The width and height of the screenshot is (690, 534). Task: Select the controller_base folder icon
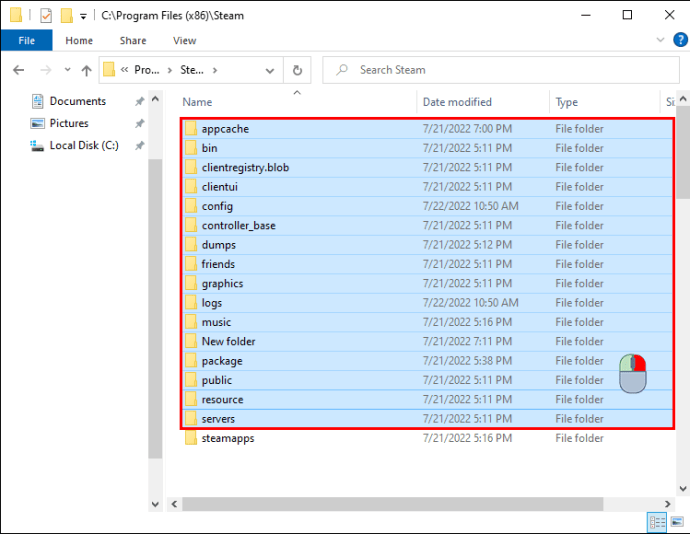[191, 226]
